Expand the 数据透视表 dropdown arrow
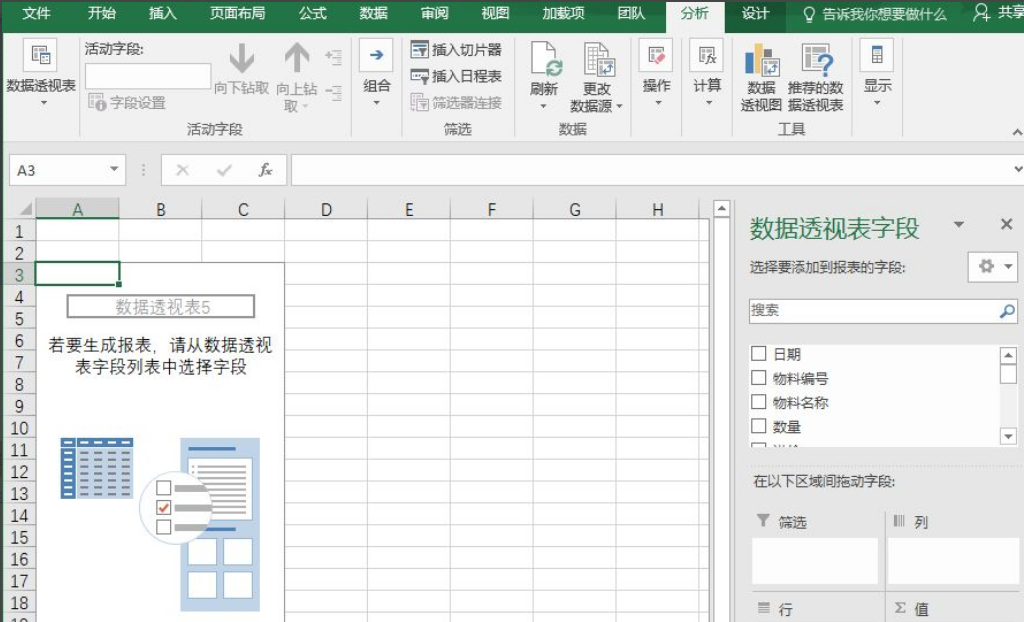Screen dimensions: 1024x622 44,103
